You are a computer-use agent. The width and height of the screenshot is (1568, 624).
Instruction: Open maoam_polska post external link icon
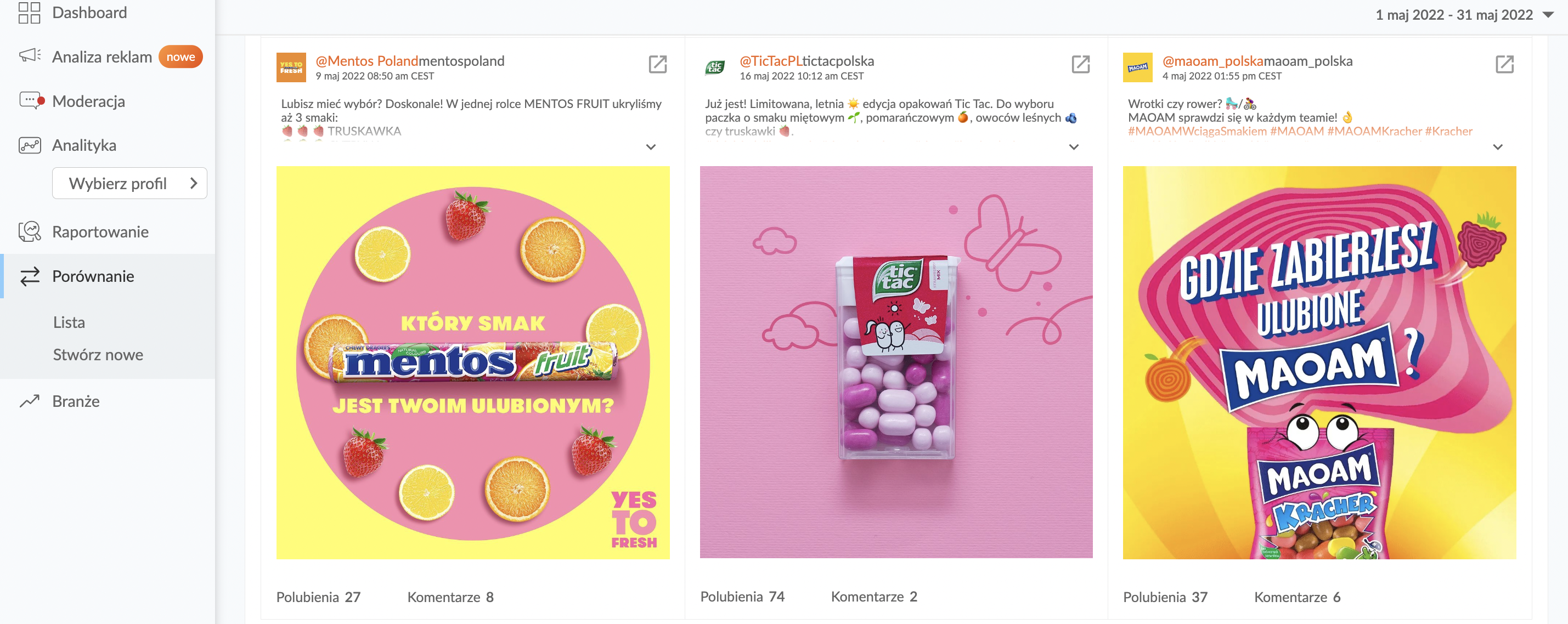(x=1504, y=64)
